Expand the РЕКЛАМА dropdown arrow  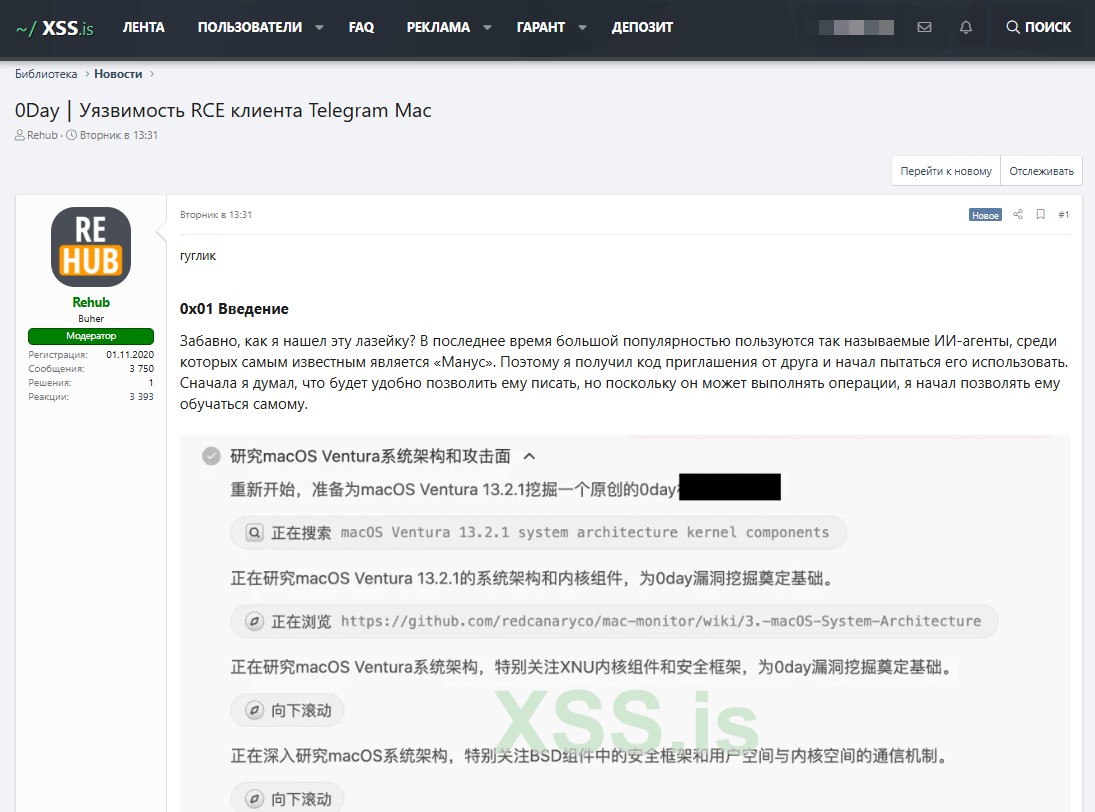point(487,28)
